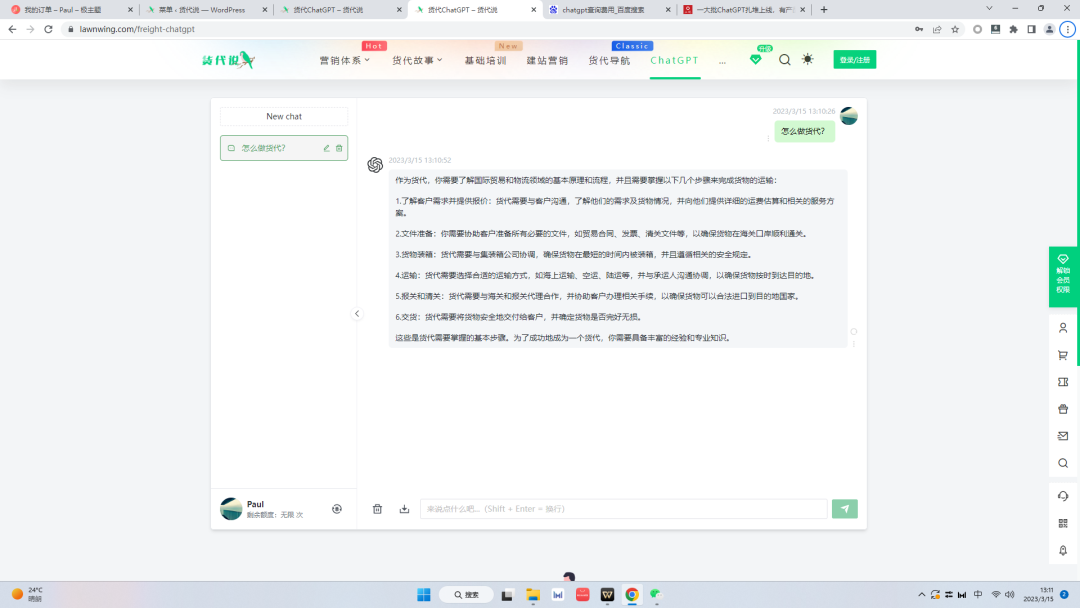The width and height of the screenshot is (1080, 608).
Task: Click the green membership heart icon
Action: 755,59
